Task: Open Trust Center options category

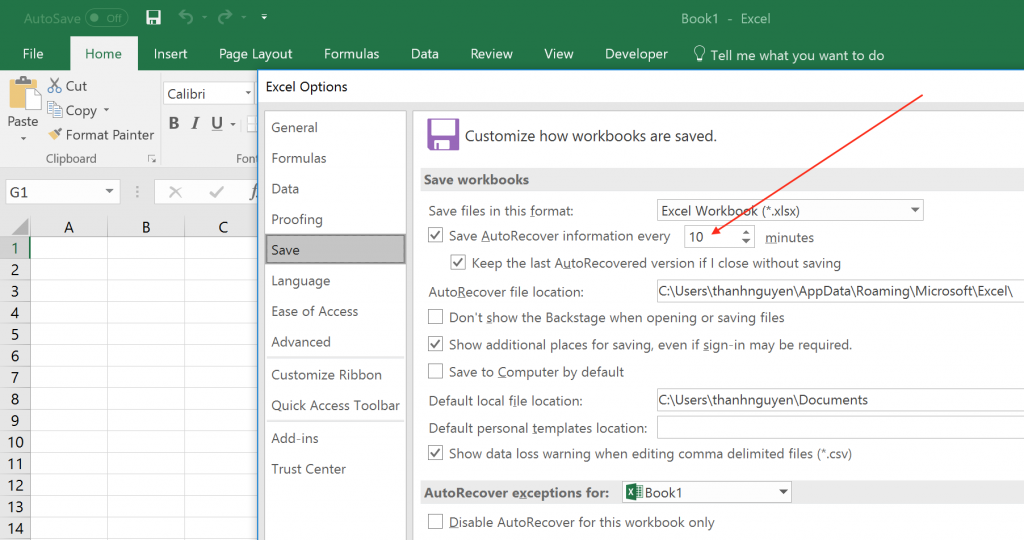Action: [335, 469]
